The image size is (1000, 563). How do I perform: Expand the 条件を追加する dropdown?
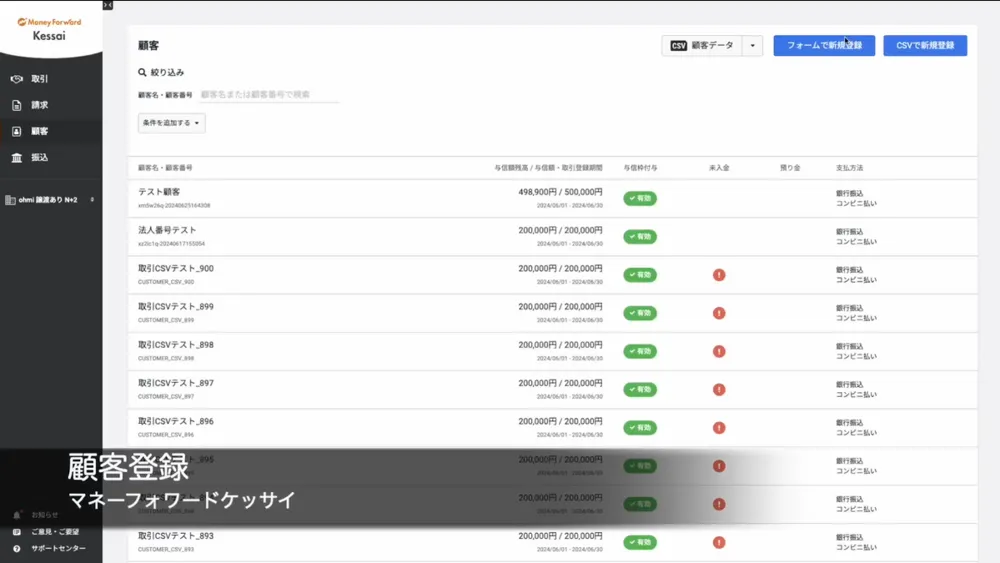(172, 123)
